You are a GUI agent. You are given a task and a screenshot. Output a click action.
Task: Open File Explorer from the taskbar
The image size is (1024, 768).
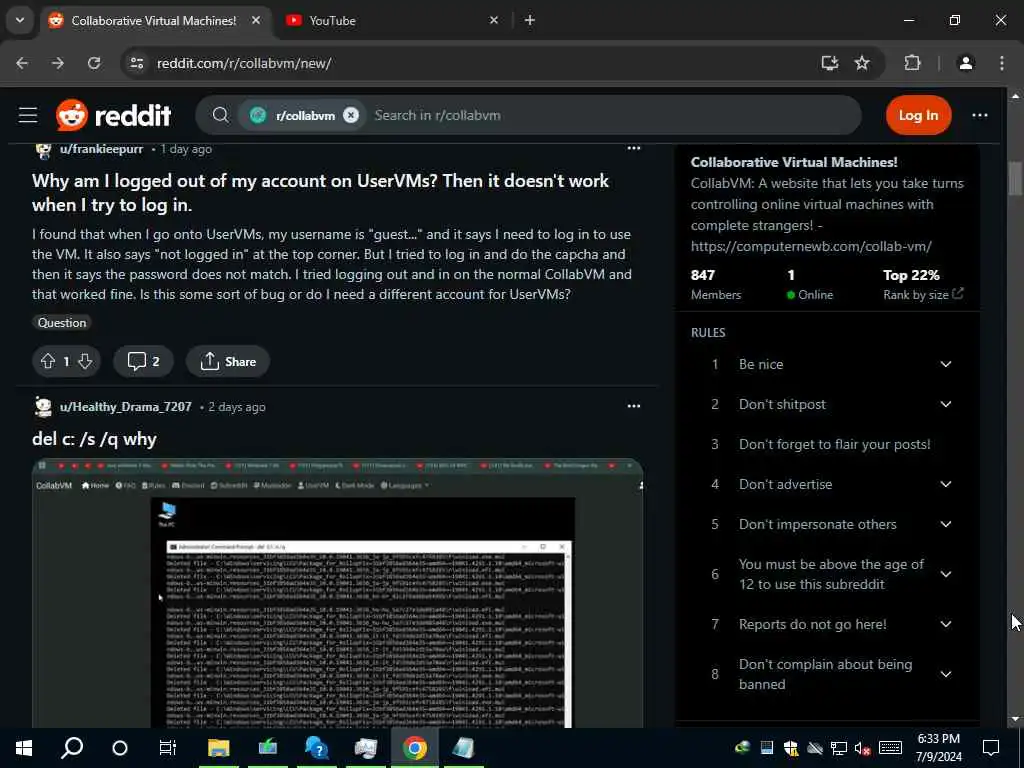tap(218, 748)
